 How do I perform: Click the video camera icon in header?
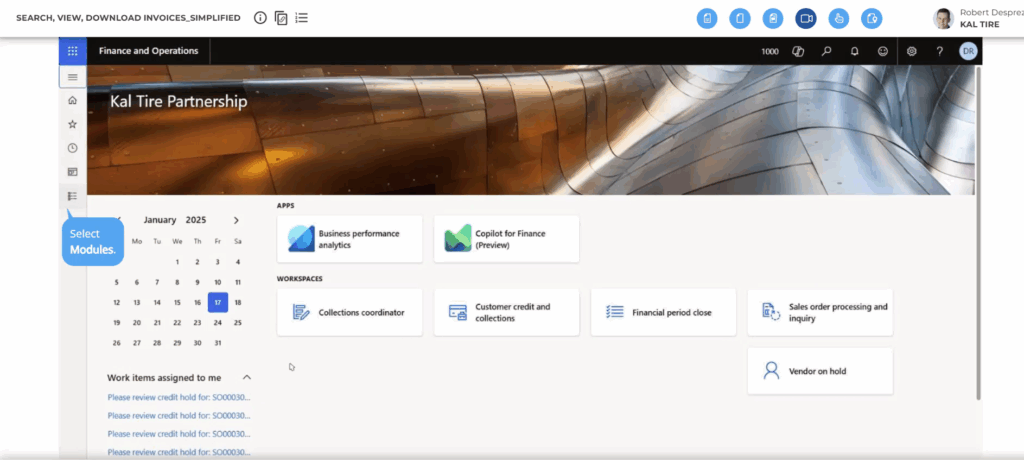pyautogui.click(x=806, y=19)
